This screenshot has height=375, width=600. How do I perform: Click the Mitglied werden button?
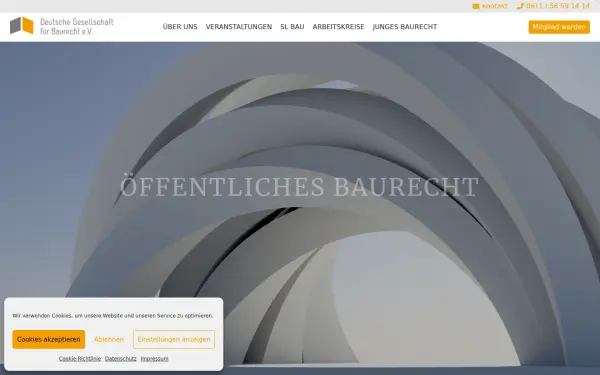[x=559, y=27]
